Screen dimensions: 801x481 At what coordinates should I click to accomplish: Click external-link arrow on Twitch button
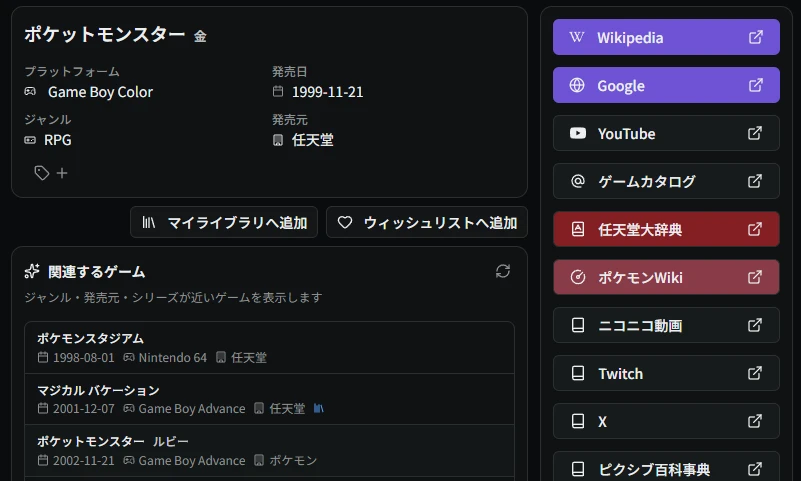pyautogui.click(x=755, y=373)
